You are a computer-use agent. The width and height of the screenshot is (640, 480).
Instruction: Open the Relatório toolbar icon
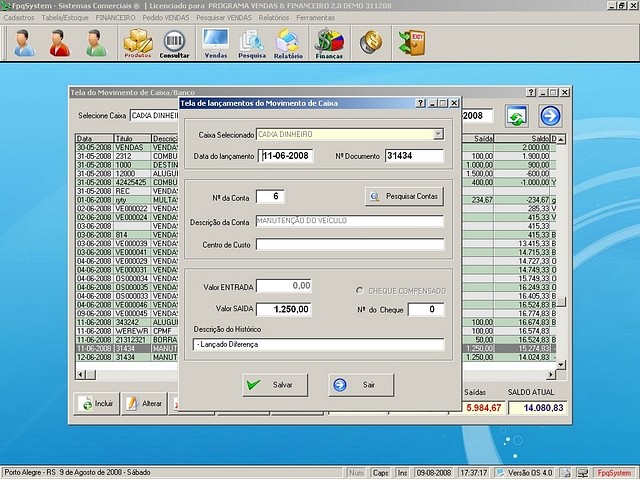[288, 43]
